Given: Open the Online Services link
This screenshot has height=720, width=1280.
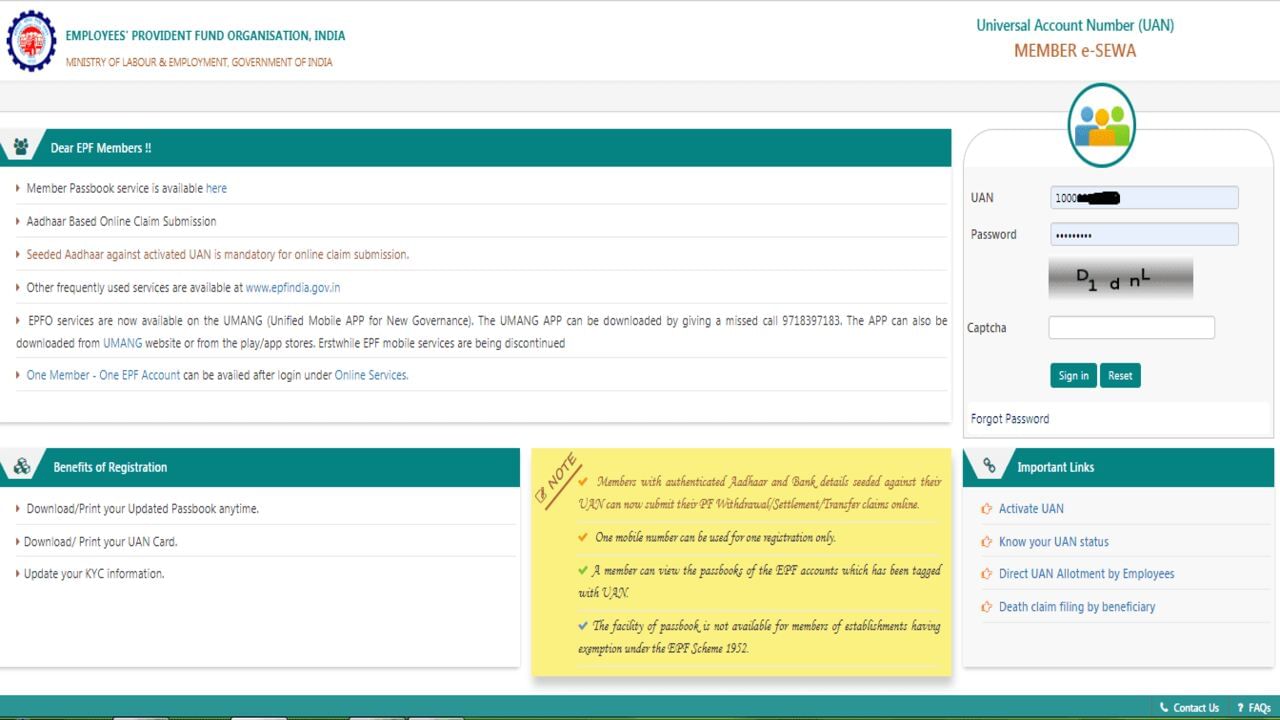Looking at the screenshot, I should click(371, 375).
